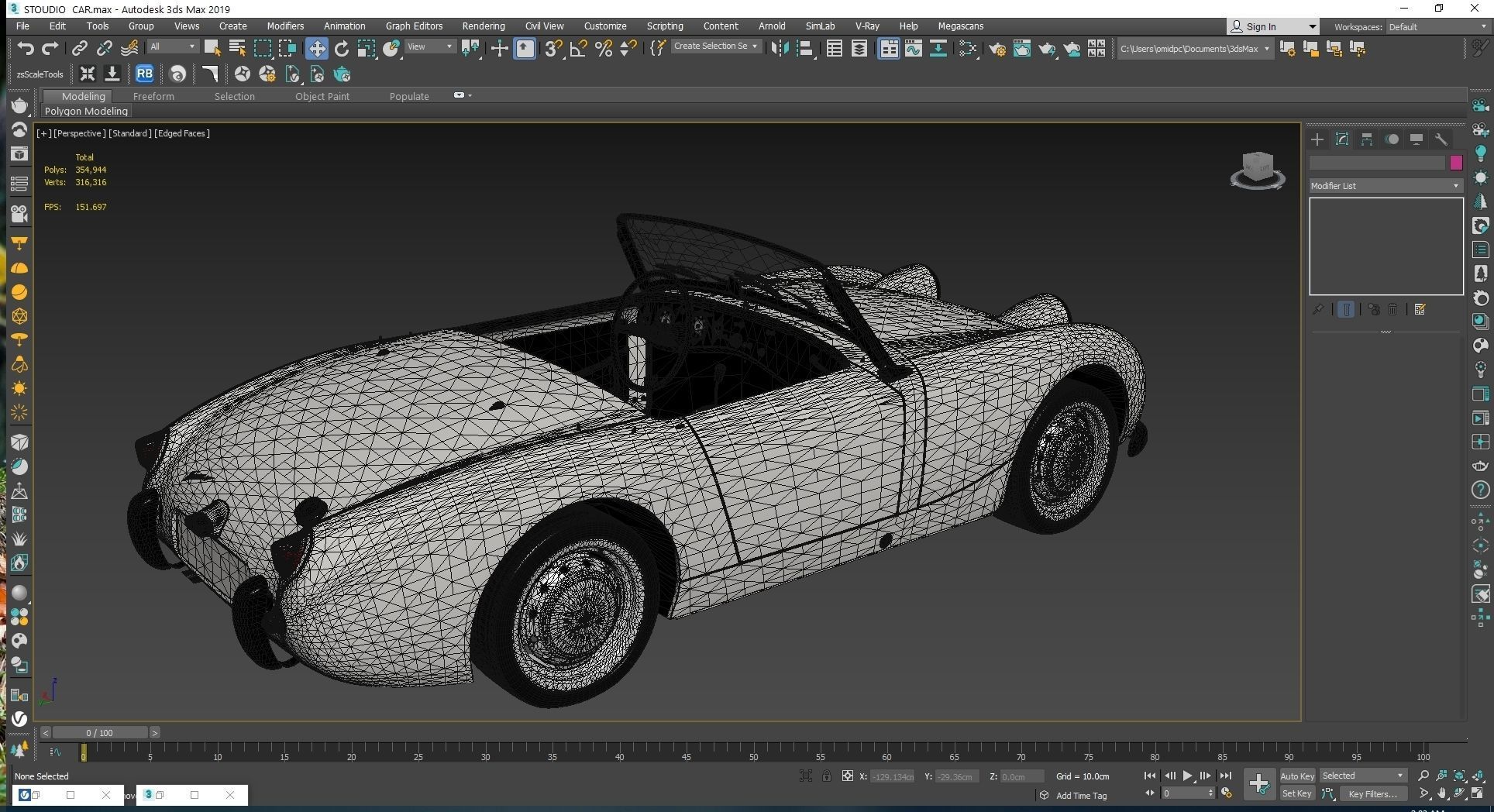Switch to the Object Paint ribbon tab
1494x812 pixels.
point(322,96)
